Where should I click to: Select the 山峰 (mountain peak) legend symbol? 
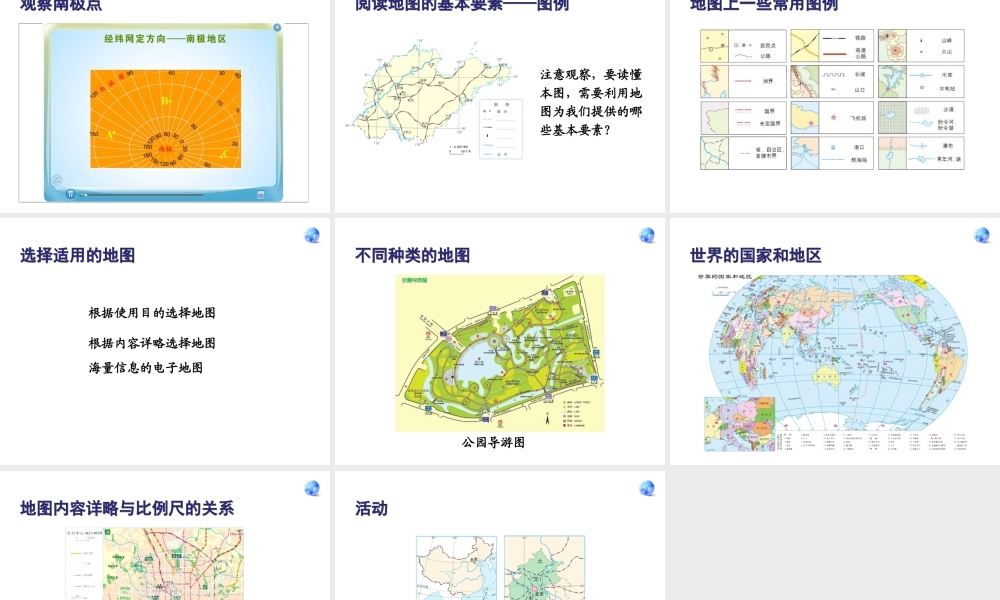coord(920,40)
